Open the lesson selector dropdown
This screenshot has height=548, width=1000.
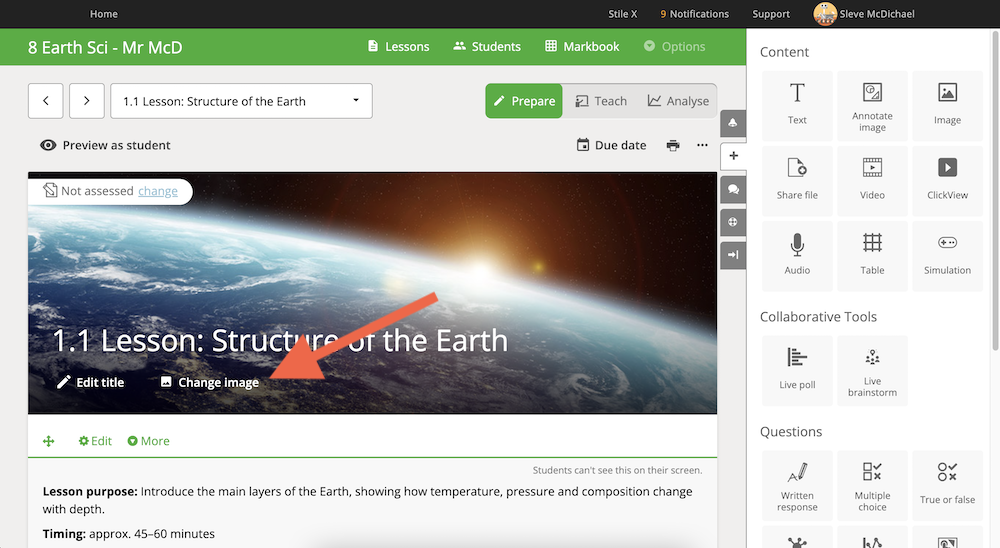[x=241, y=101]
